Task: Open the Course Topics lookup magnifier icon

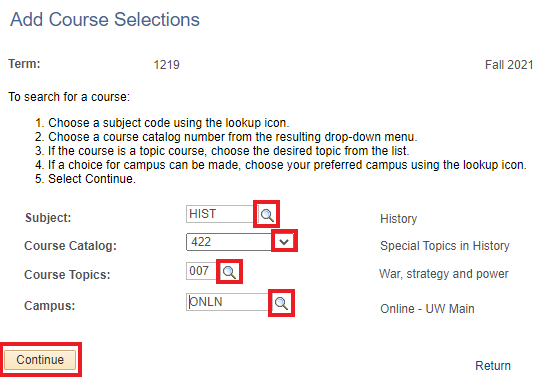Action: [x=229, y=272]
